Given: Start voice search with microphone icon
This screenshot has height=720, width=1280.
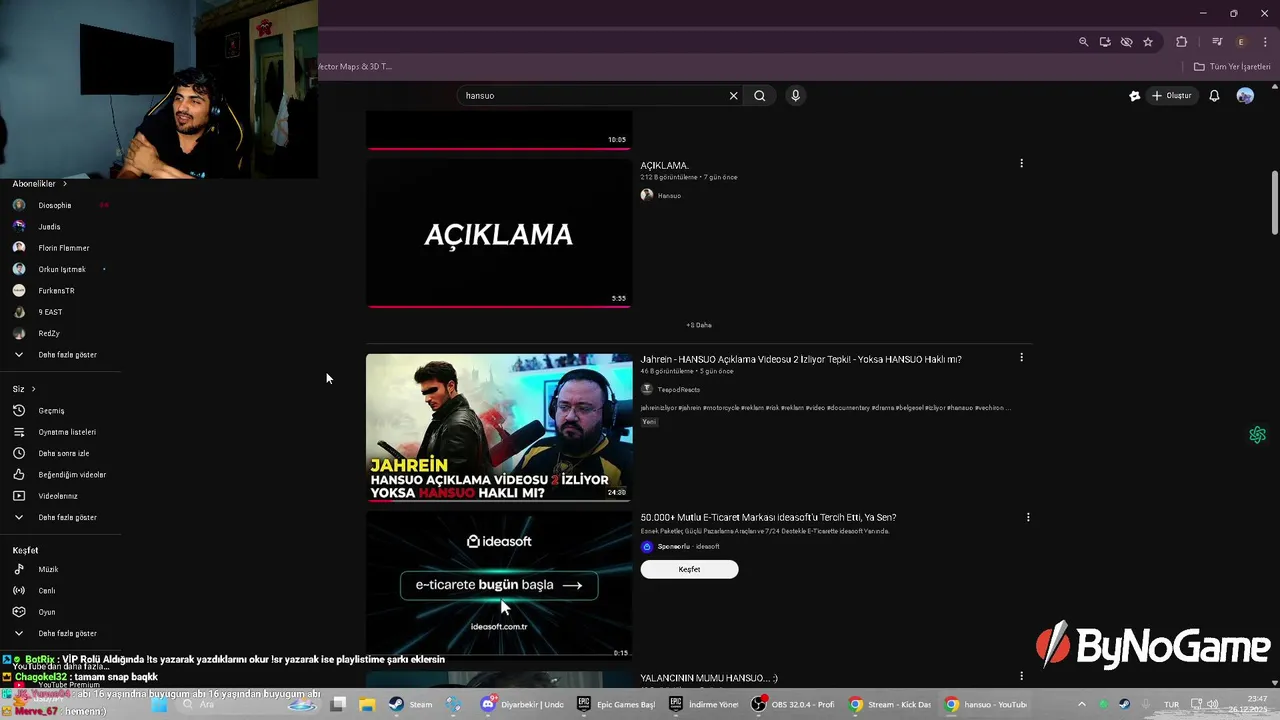Looking at the screenshot, I should (795, 96).
